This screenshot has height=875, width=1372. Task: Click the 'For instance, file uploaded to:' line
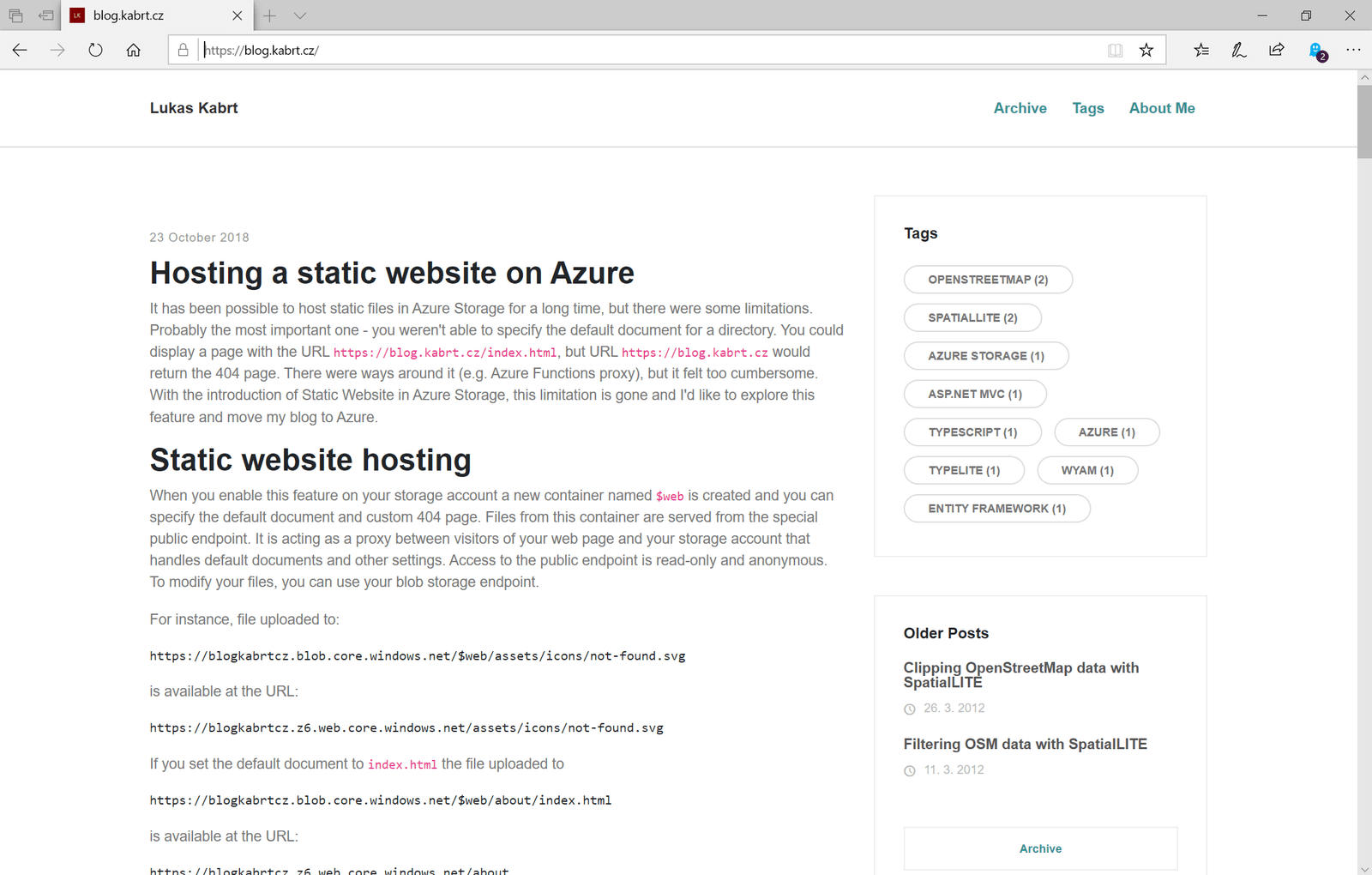[244, 619]
